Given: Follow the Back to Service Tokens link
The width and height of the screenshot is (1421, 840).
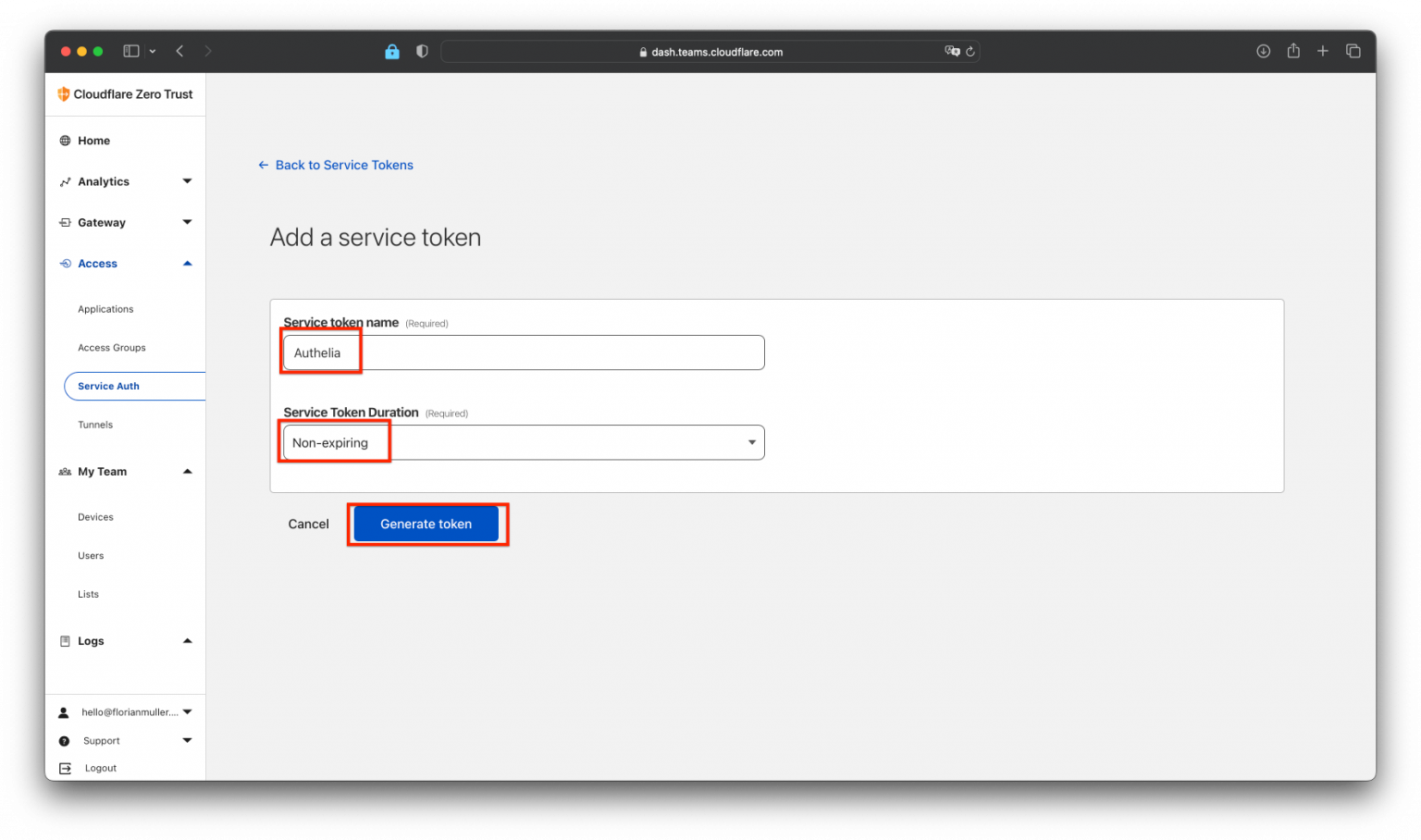Looking at the screenshot, I should click(344, 165).
